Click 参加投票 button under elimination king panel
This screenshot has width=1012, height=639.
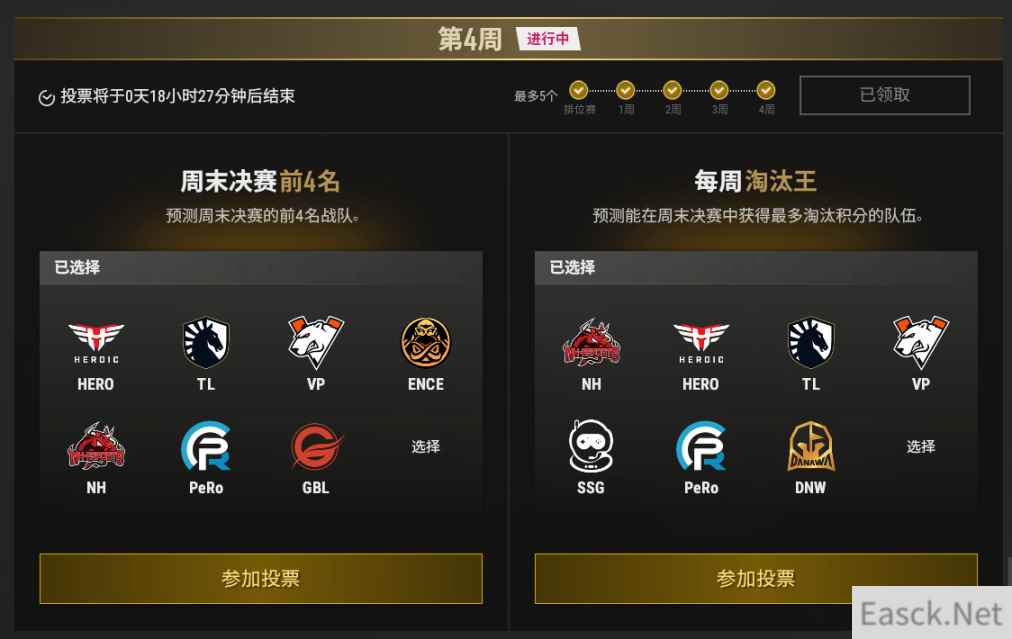[756, 578]
